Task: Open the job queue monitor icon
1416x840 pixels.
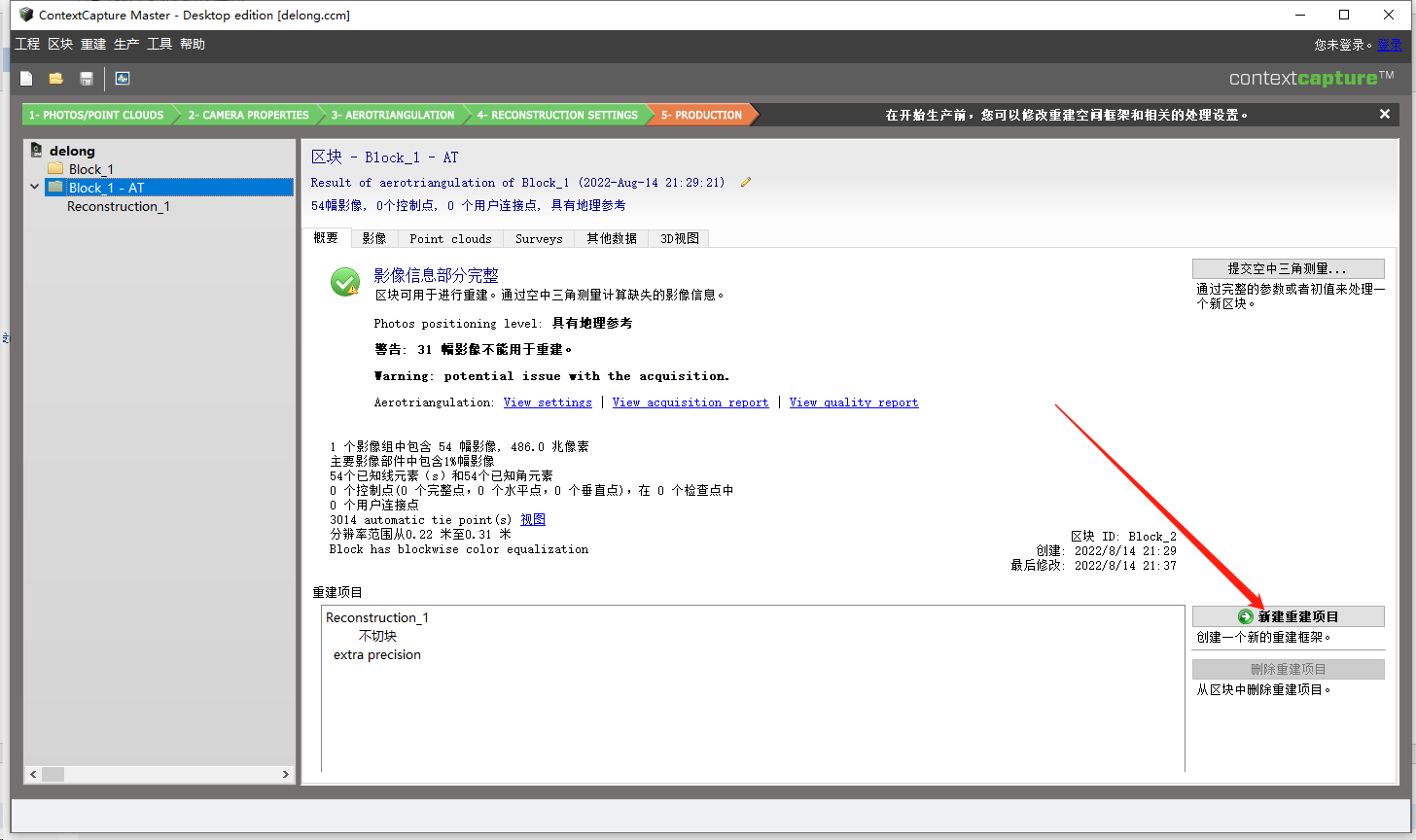Action: click(123, 79)
